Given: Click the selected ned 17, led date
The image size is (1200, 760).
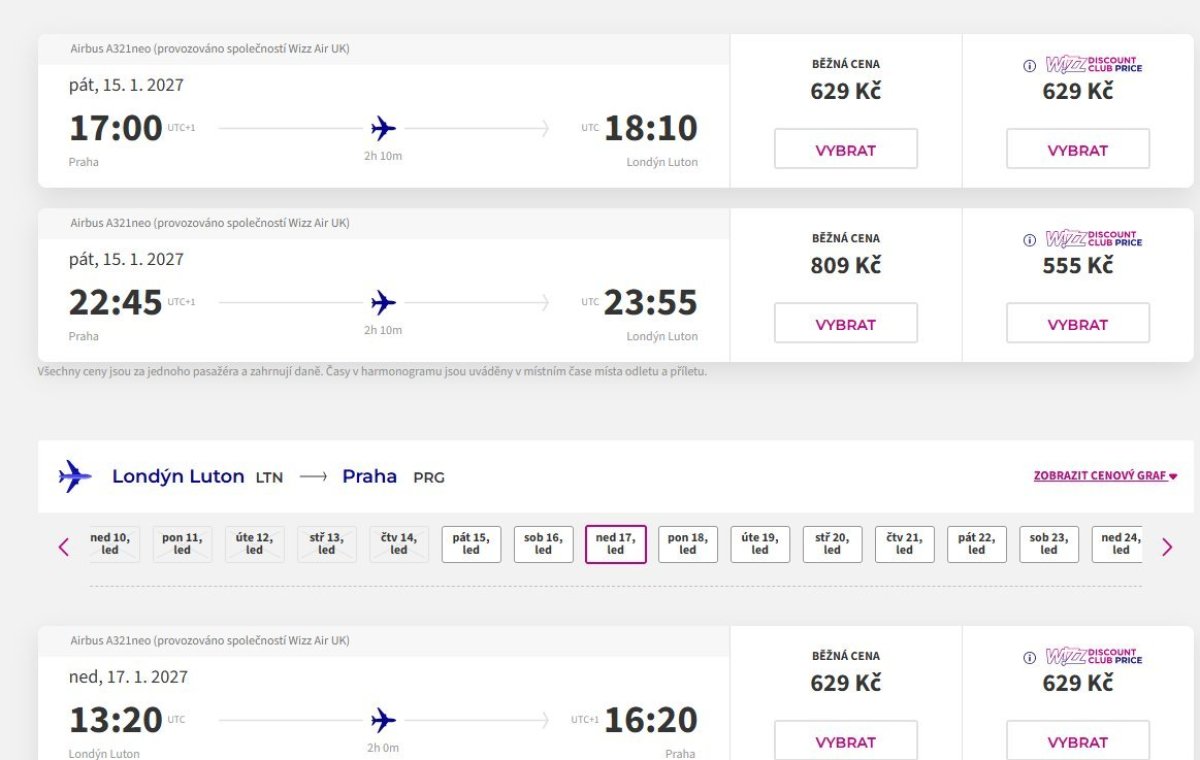Looking at the screenshot, I should (x=616, y=544).
